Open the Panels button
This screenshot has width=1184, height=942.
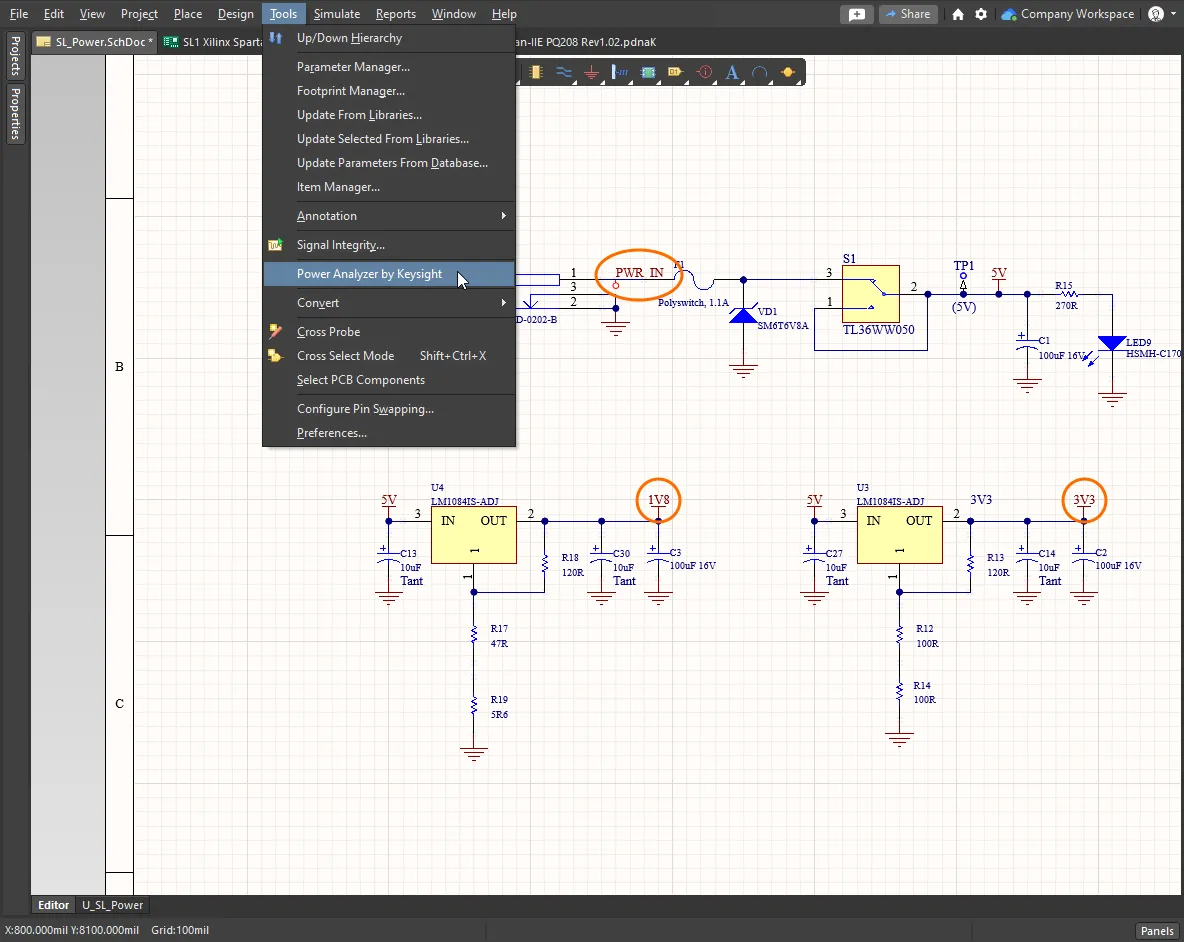coord(1157,931)
